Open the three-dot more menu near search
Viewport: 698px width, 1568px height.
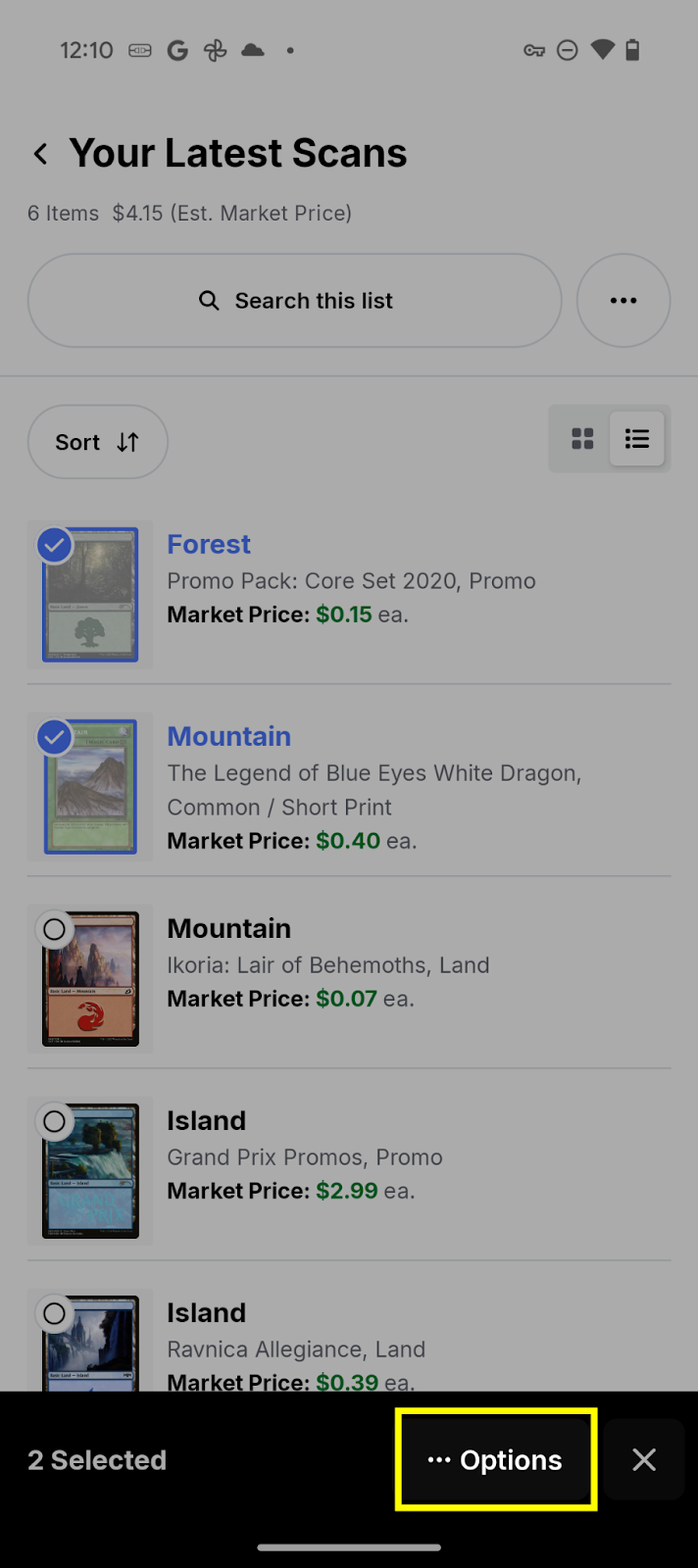pos(623,301)
